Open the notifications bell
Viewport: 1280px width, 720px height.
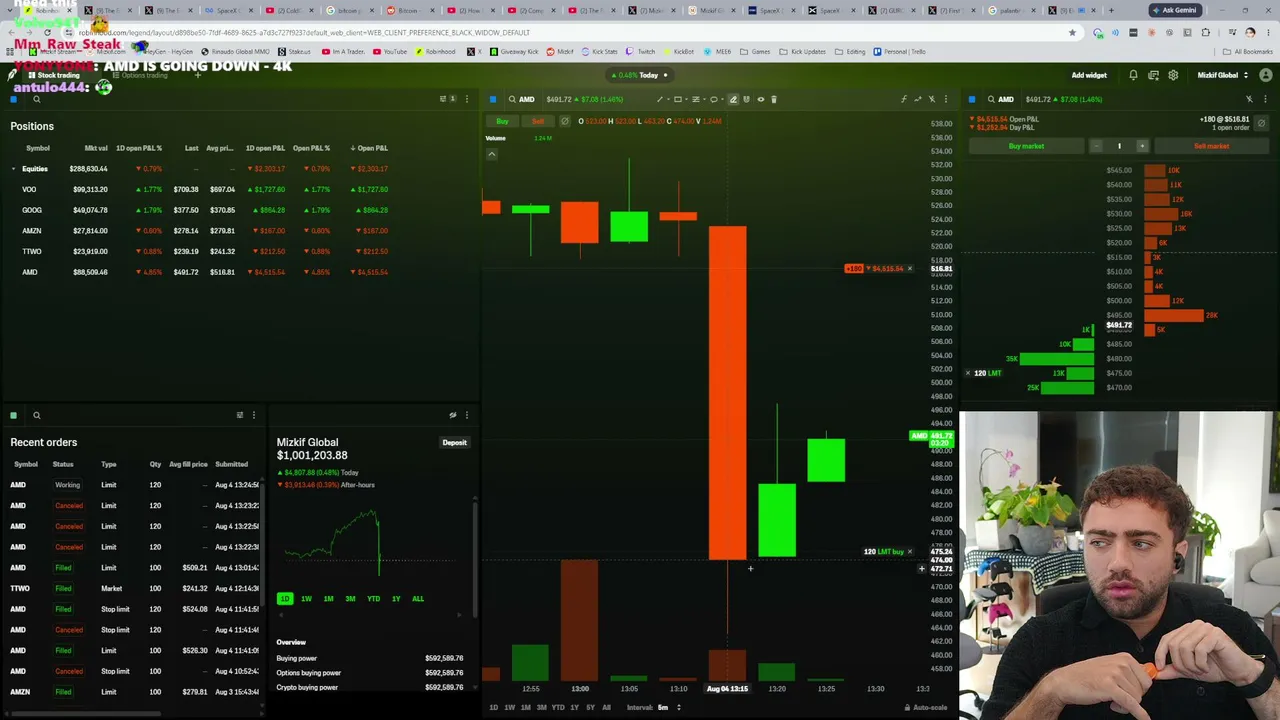click(1133, 75)
